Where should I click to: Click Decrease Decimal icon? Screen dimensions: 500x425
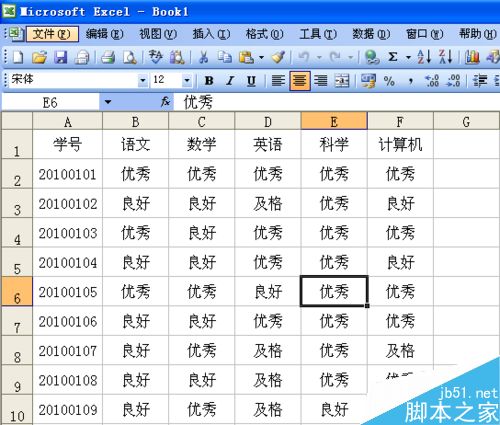point(454,80)
